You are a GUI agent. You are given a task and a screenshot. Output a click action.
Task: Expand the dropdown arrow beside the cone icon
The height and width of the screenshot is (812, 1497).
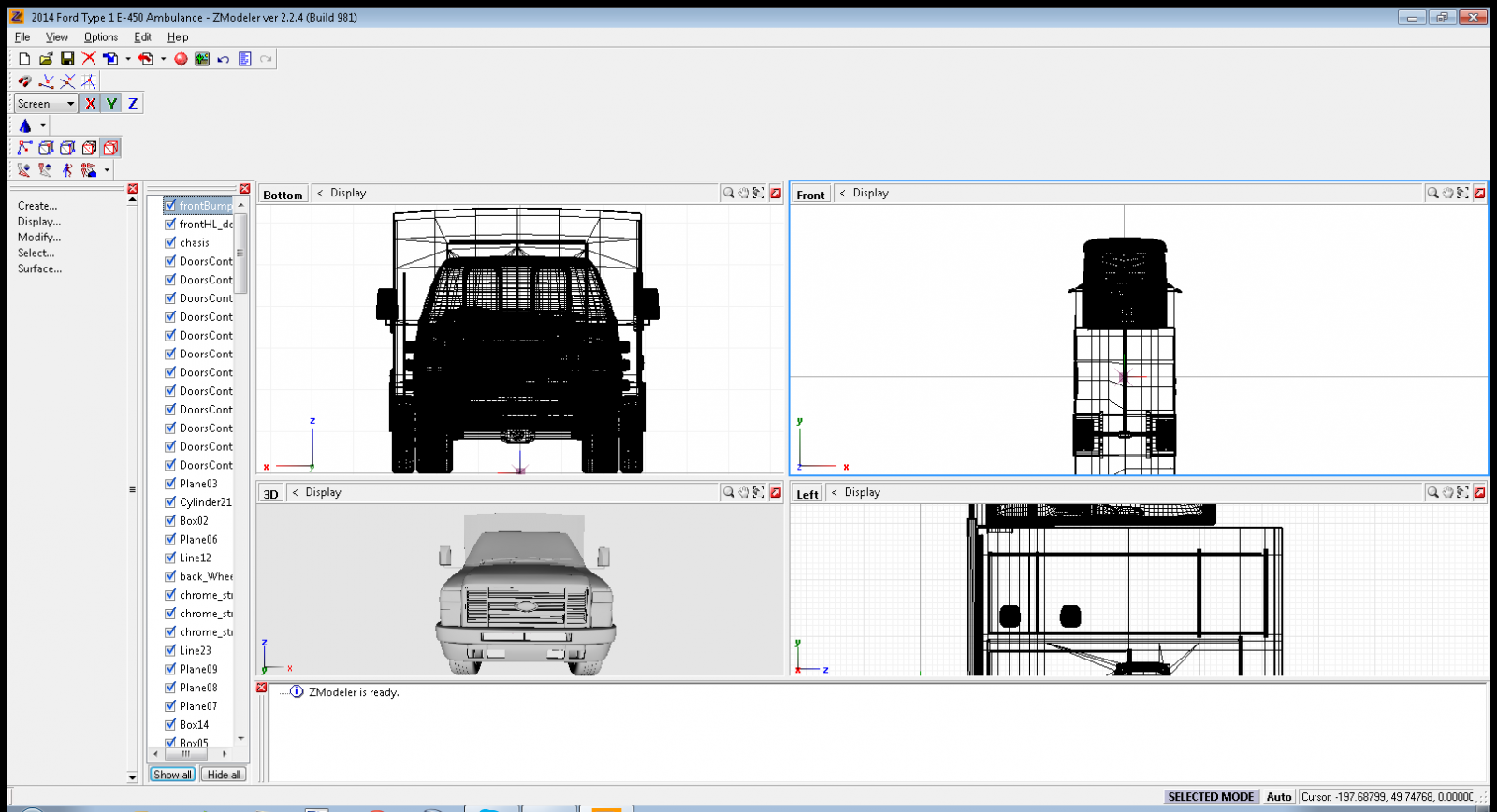(x=43, y=125)
